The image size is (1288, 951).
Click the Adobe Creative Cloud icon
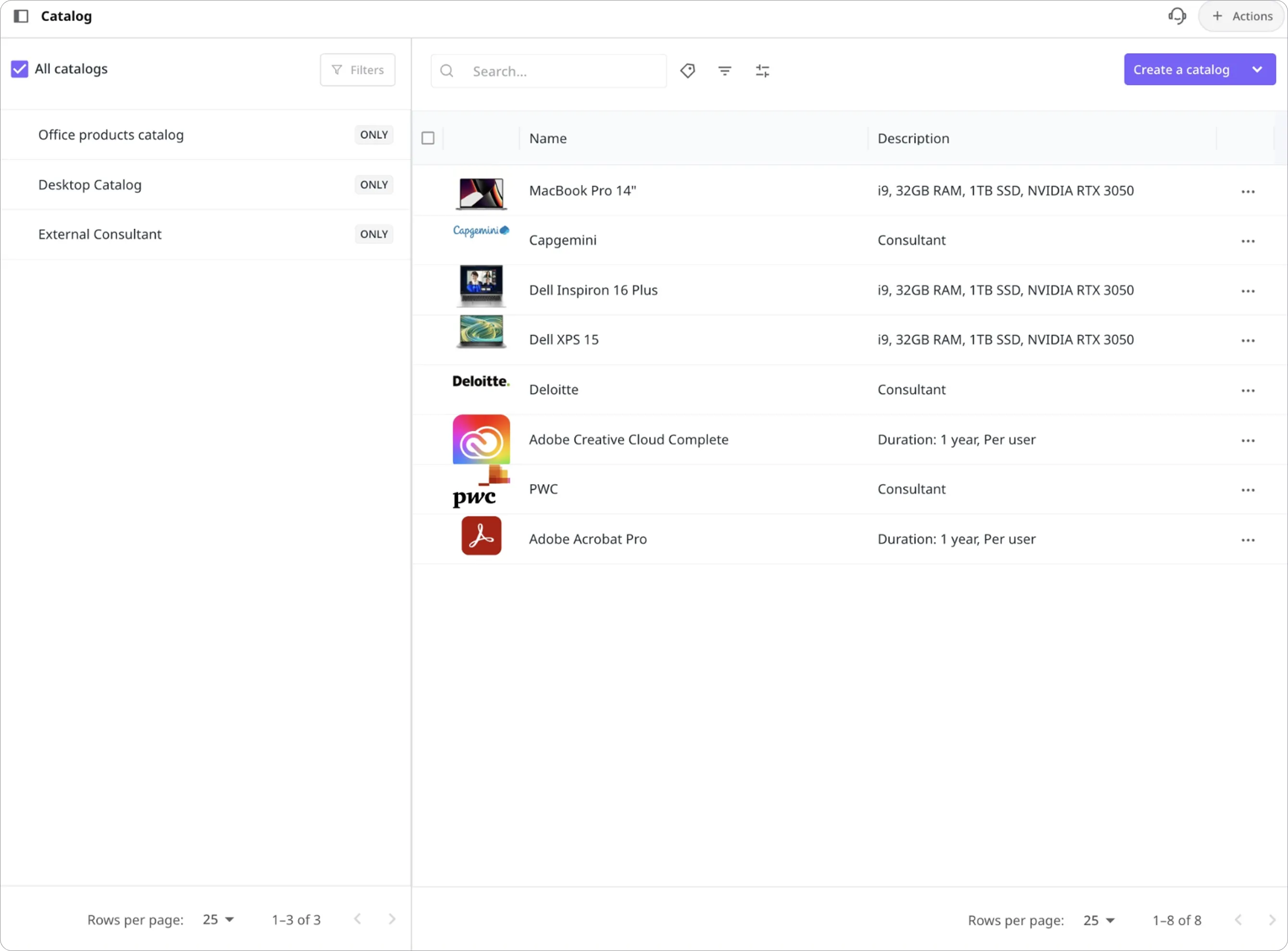point(481,440)
